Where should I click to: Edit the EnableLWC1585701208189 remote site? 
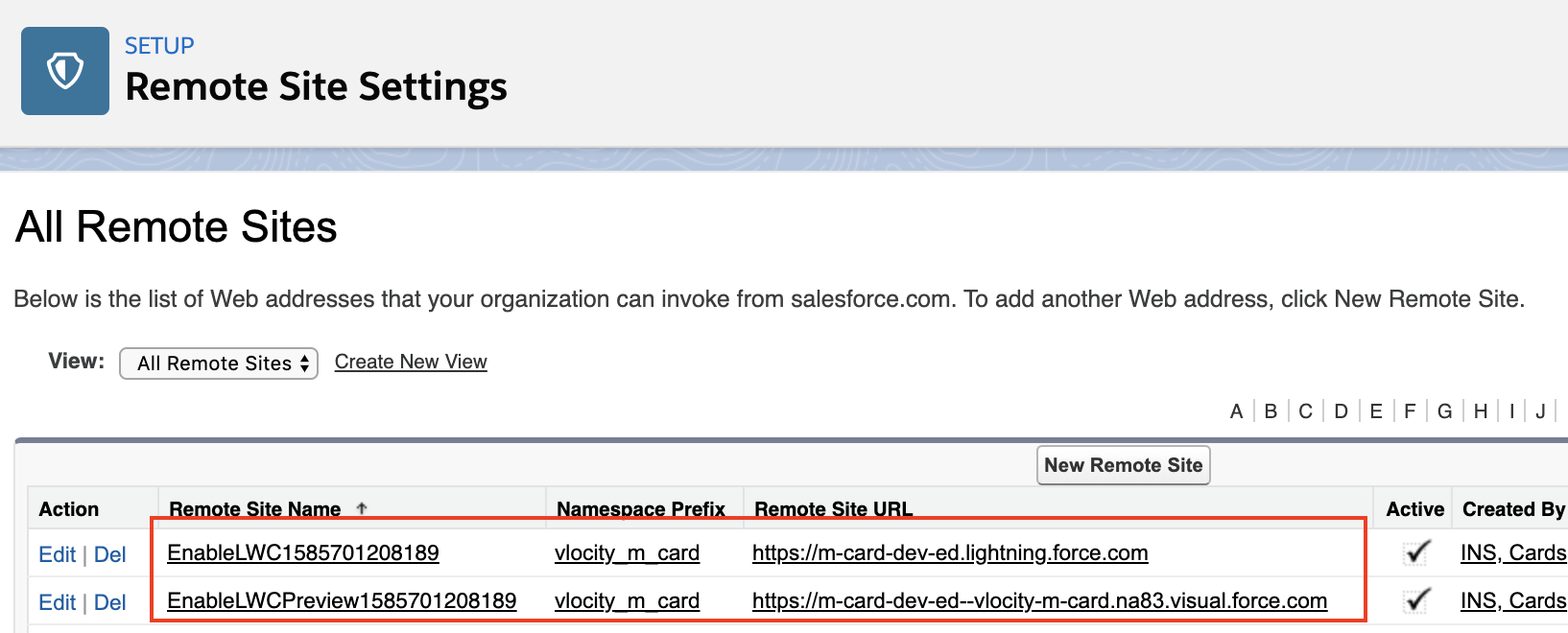pos(57,554)
